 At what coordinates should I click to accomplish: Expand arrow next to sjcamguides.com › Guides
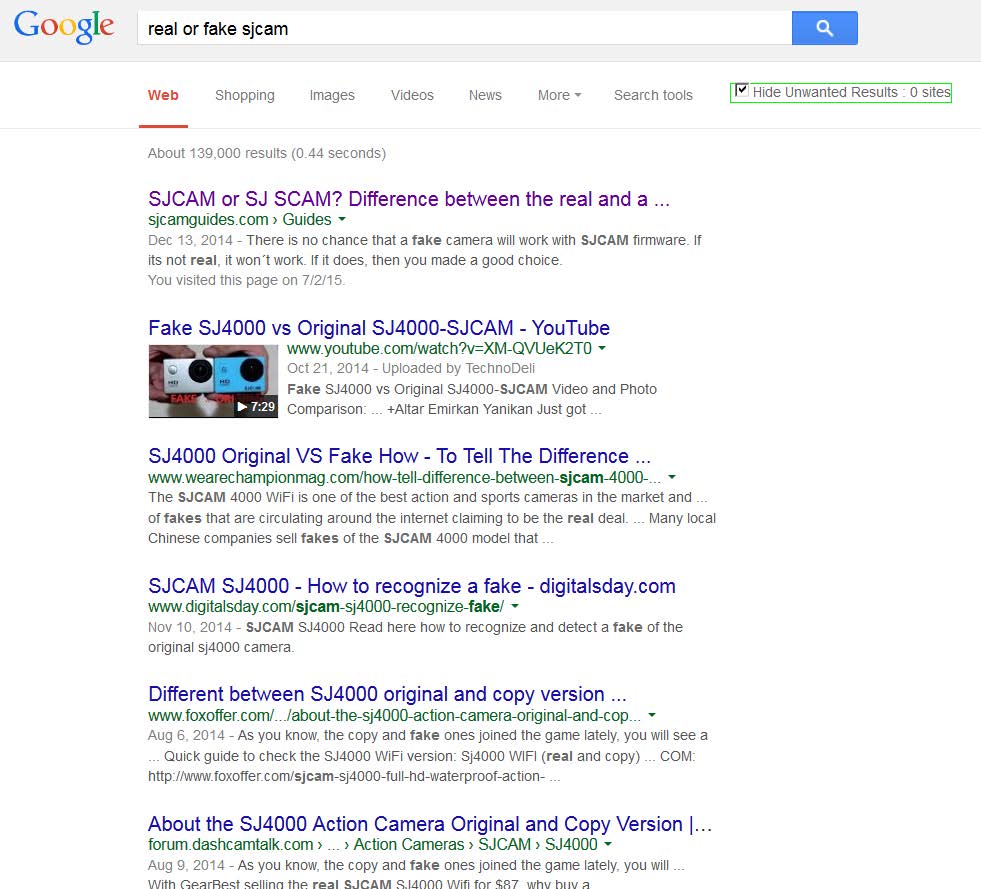pos(342,220)
